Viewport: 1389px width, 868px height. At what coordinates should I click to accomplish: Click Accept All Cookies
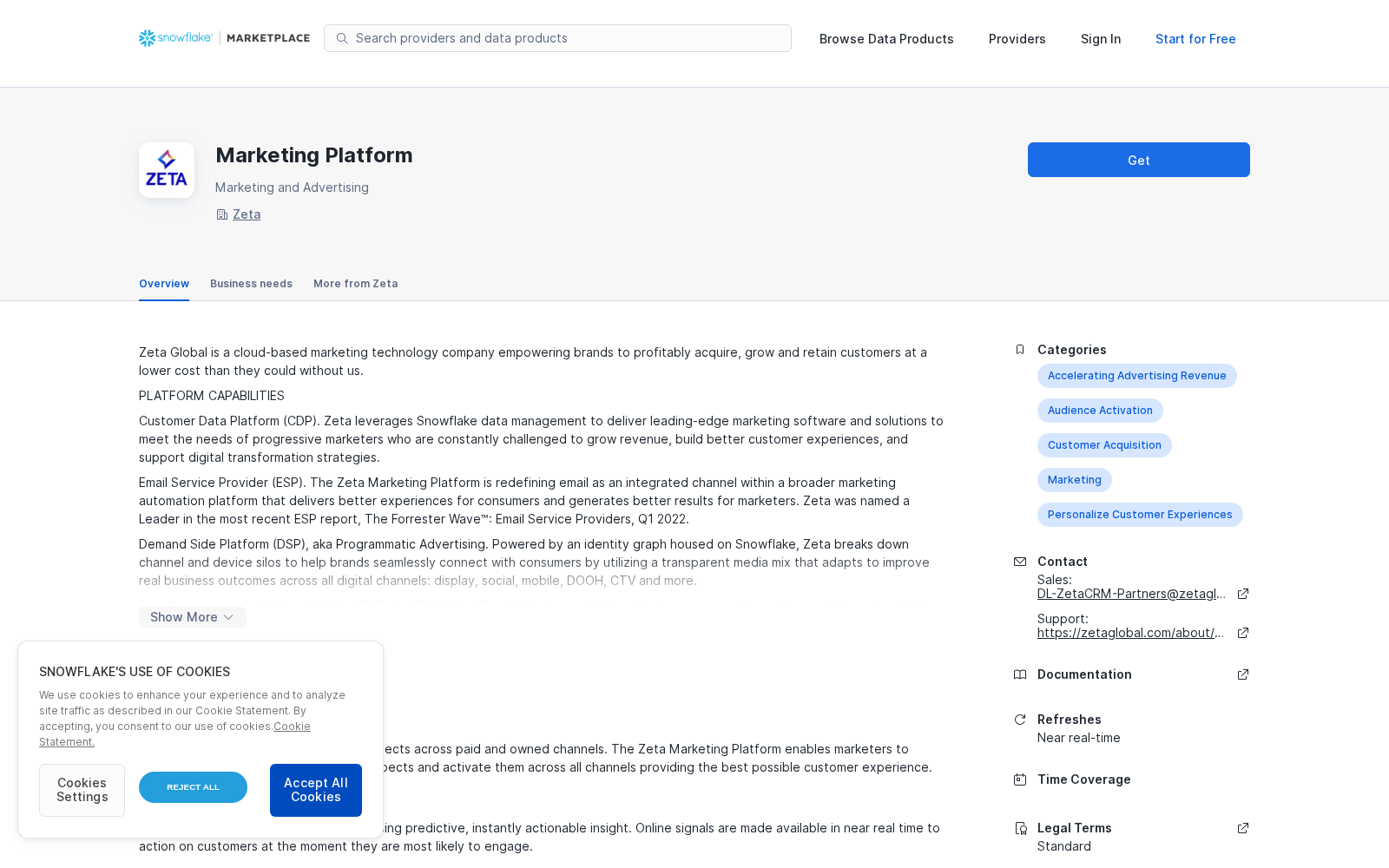(316, 790)
